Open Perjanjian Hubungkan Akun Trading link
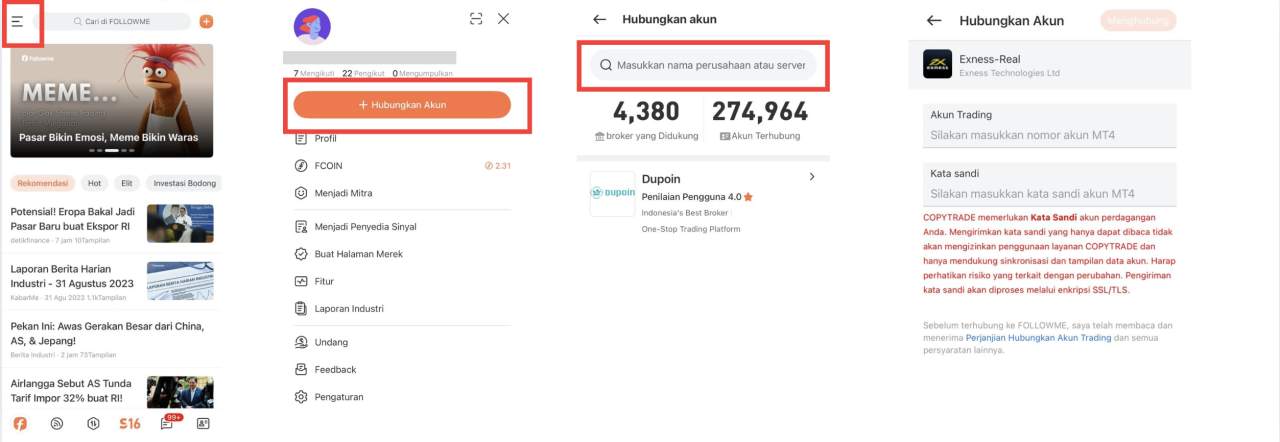 point(1039,338)
